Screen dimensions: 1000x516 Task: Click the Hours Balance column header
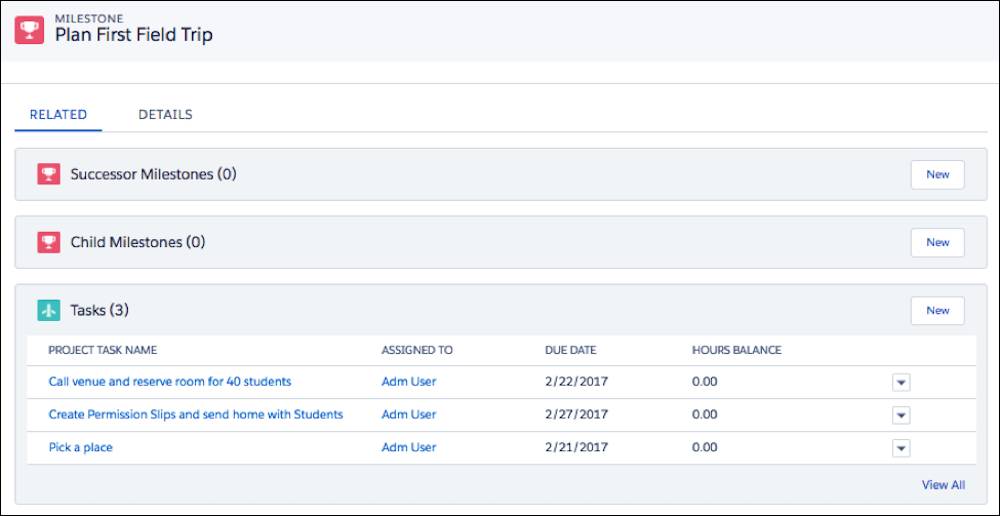pyautogui.click(x=737, y=350)
